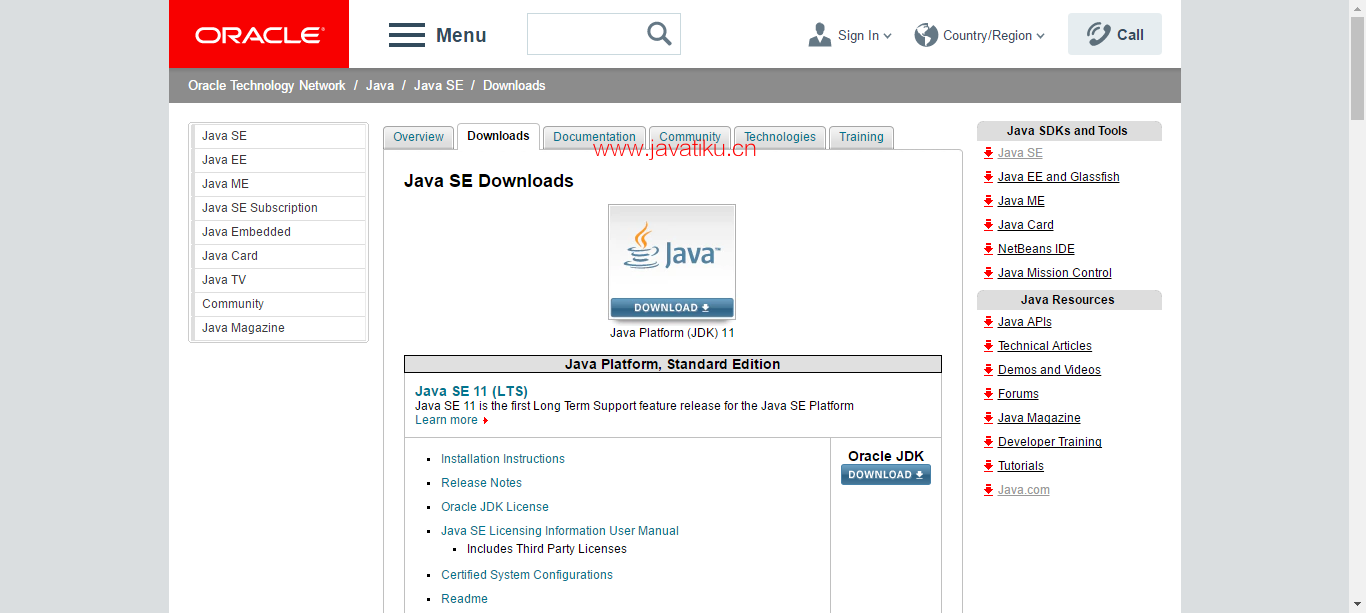
Task: Open Learn more red arrow link
Action: coord(486,421)
